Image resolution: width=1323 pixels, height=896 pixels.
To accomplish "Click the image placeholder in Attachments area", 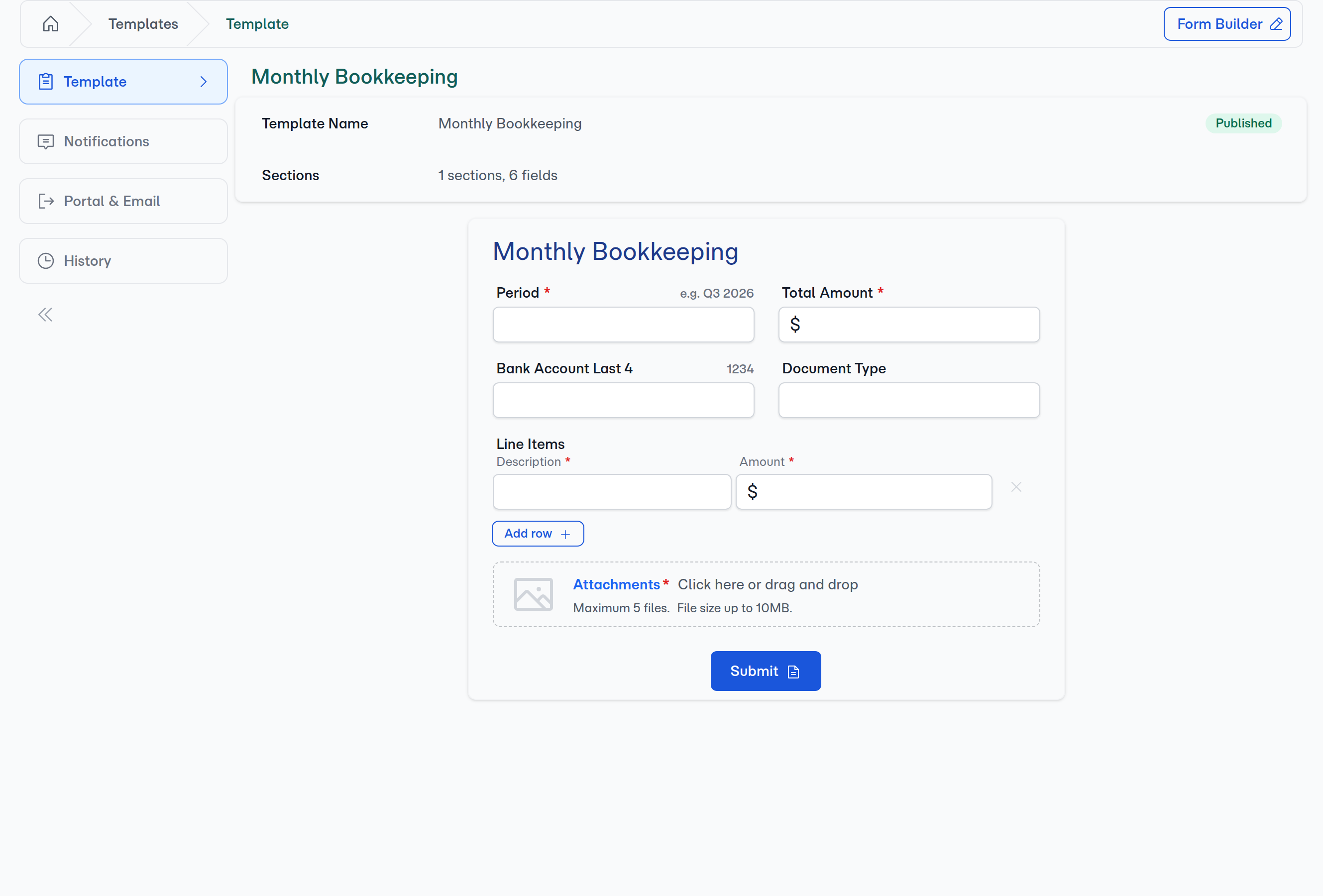I will [x=533, y=594].
